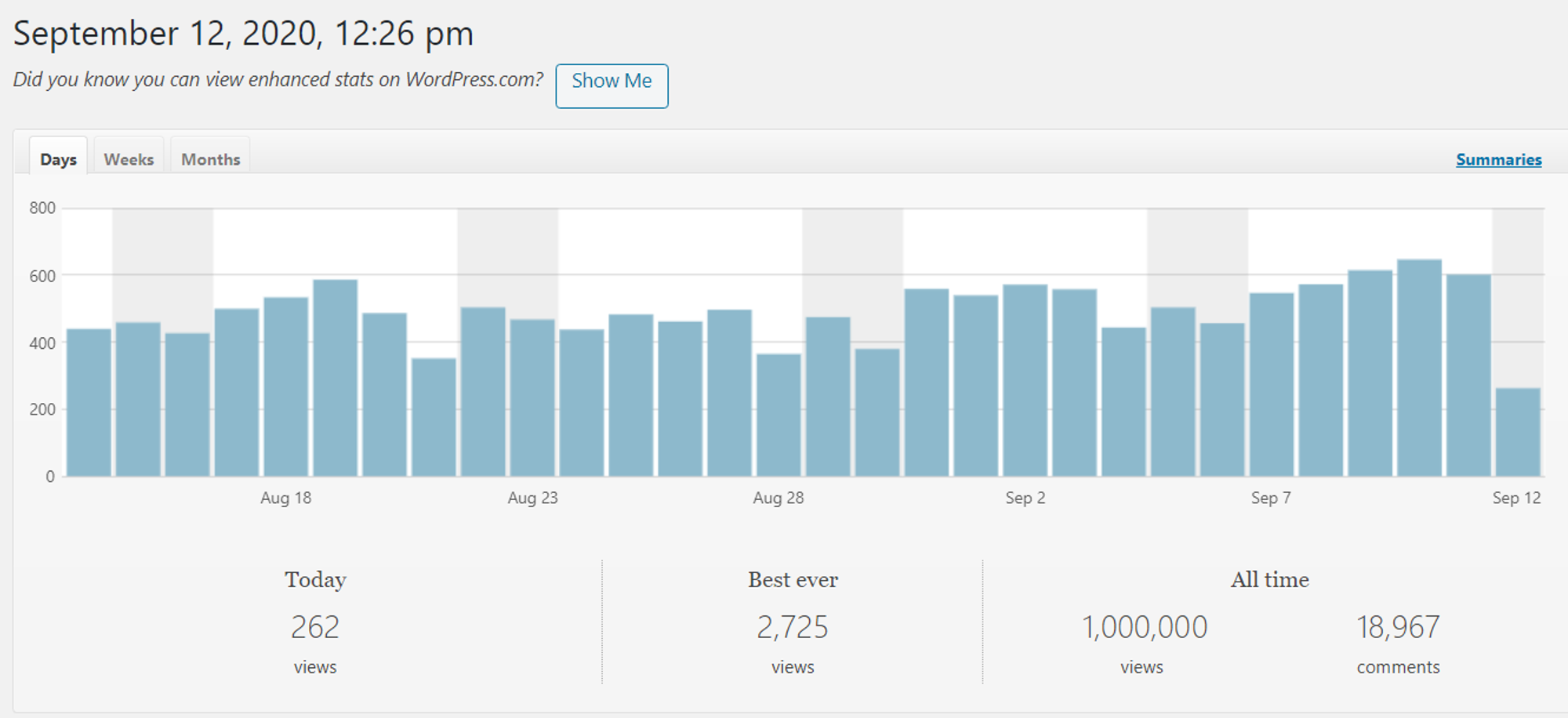This screenshot has width=1568, height=718.
Task: Open the Months tab
Action: point(210,159)
